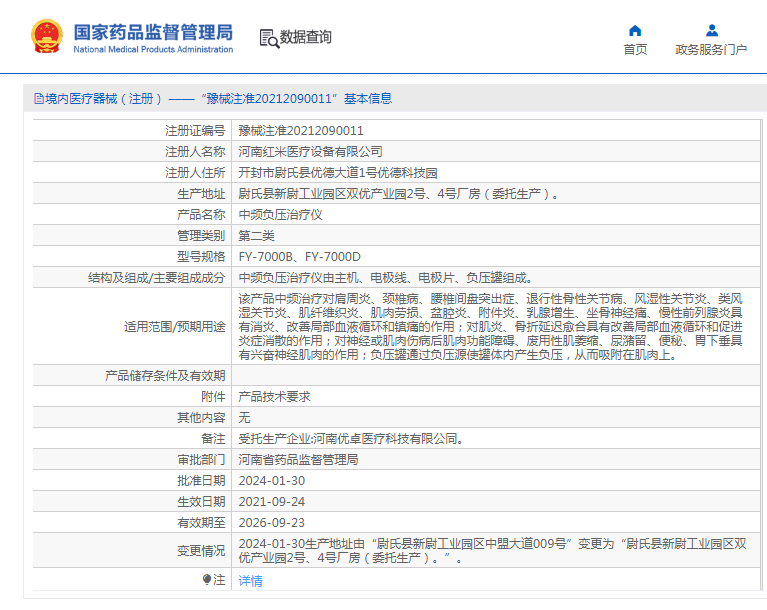Click 国家药品监督管理局 site title

153,32
